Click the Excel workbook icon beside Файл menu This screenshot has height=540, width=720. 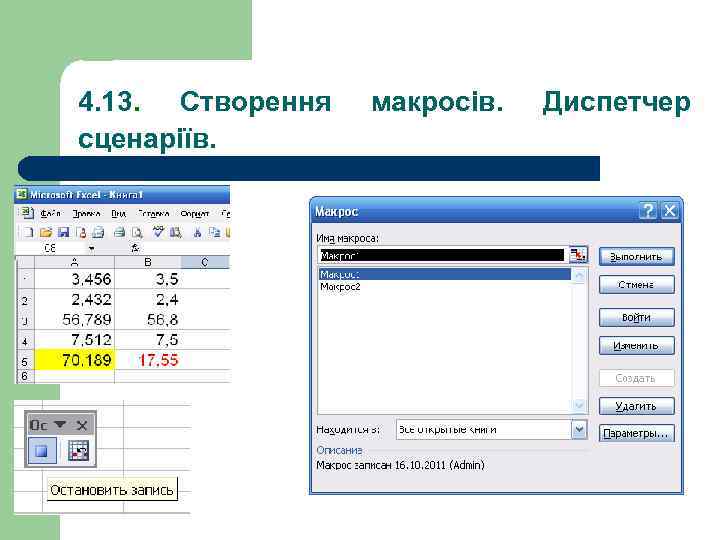(x=27, y=213)
